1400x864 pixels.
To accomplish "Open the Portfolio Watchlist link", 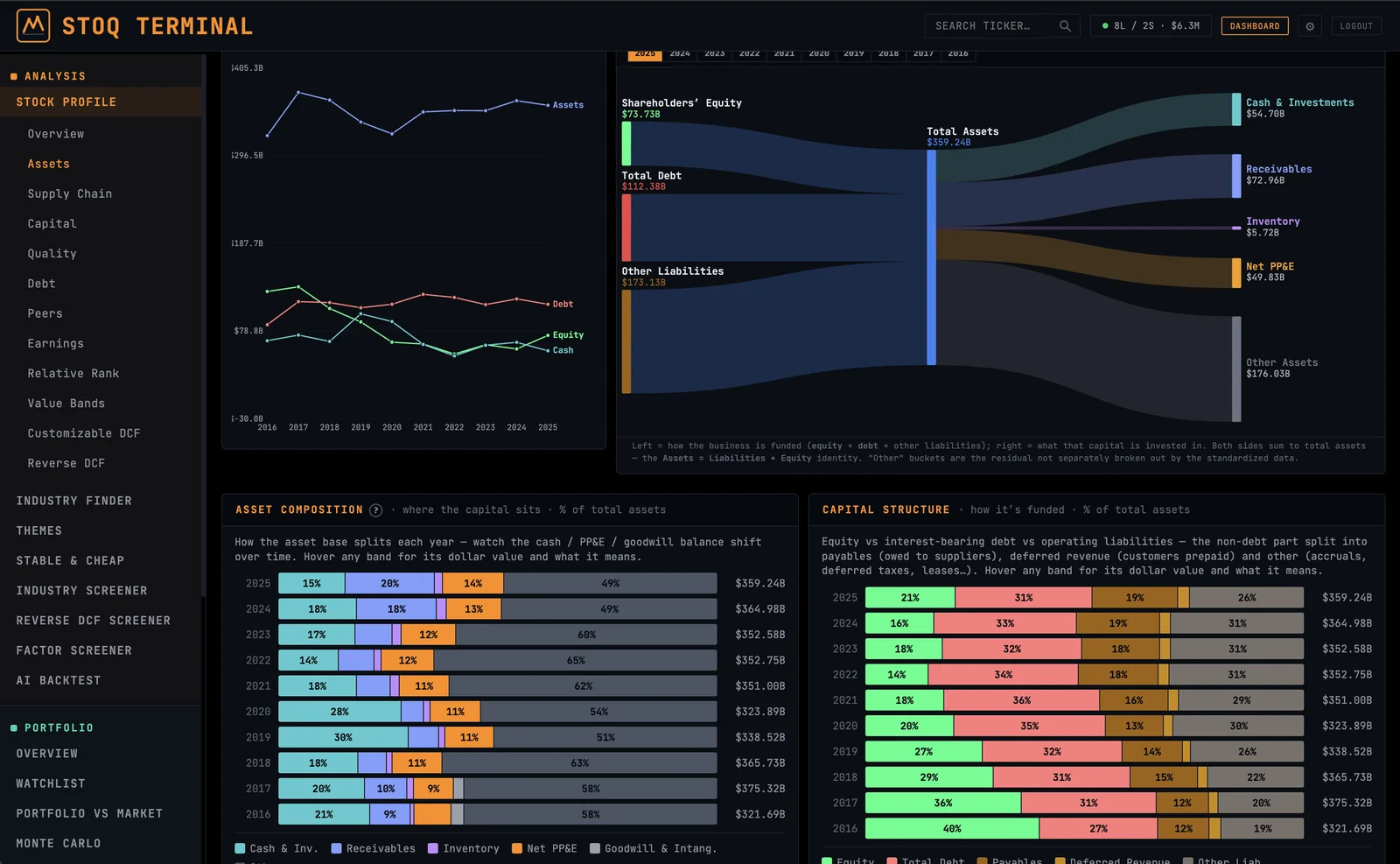I will pyautogui.click(x=51, y=783).
